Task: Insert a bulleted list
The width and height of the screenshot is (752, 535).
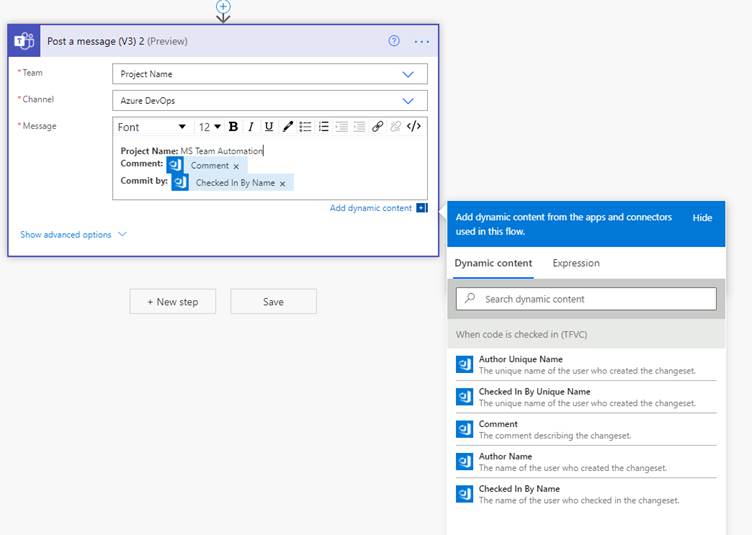Action: click(x=305, y=127)
